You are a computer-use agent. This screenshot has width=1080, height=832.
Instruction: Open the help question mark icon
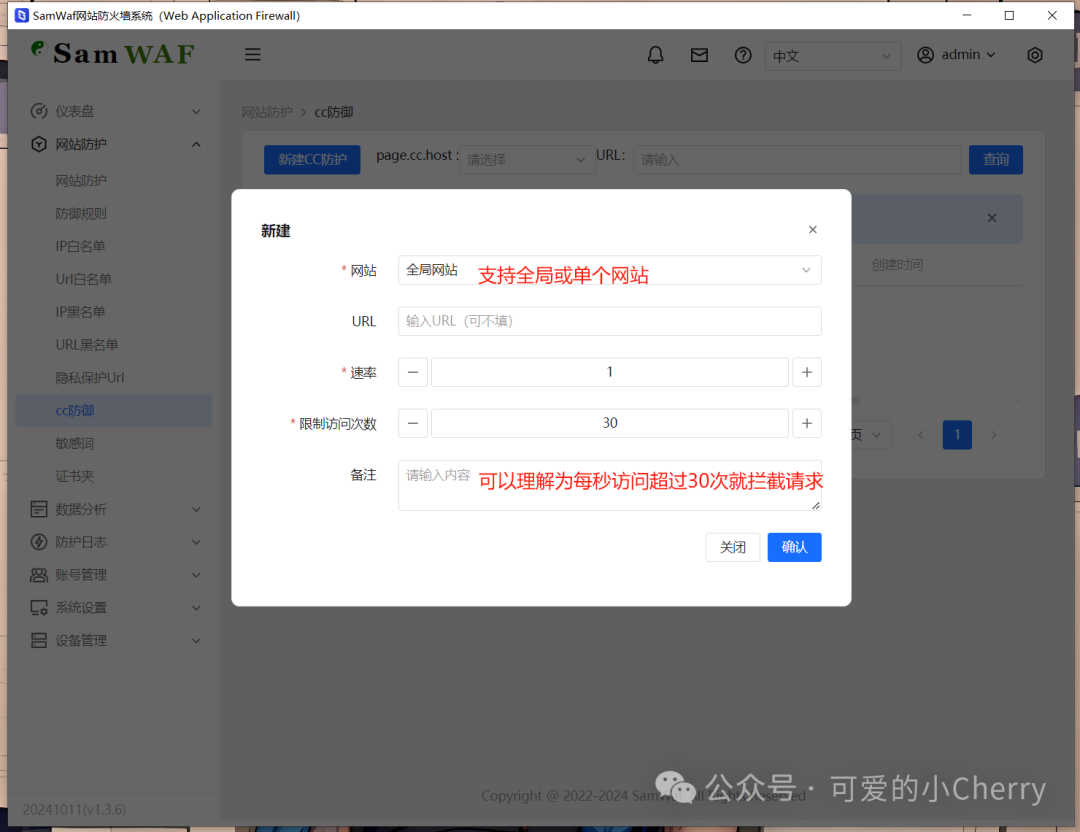(742, 55)
